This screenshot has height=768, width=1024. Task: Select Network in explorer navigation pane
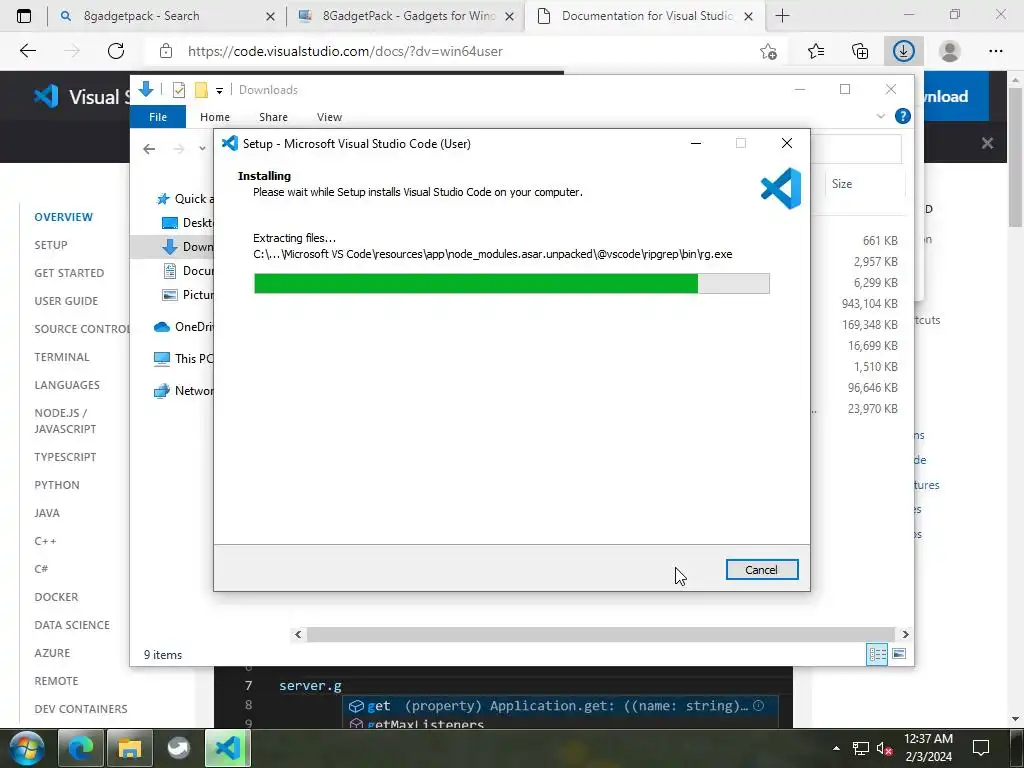pyautogui.click(x=184, y=391)
